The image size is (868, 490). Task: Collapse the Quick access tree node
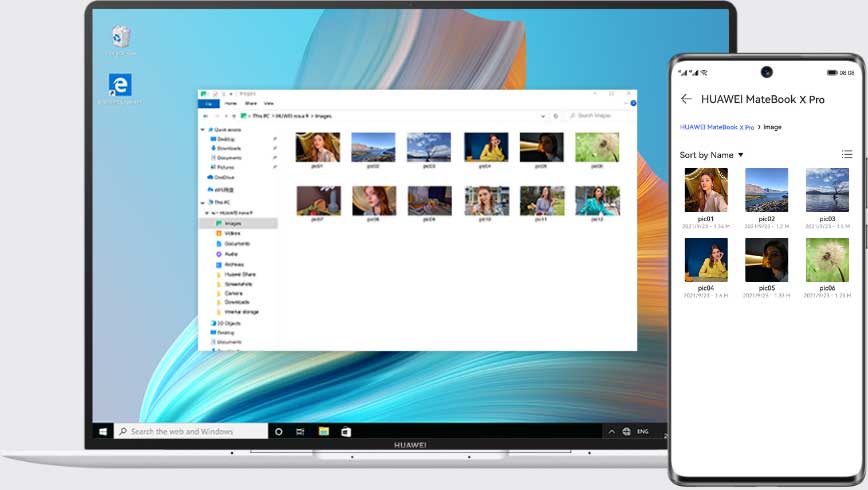(x=203, y=130)
